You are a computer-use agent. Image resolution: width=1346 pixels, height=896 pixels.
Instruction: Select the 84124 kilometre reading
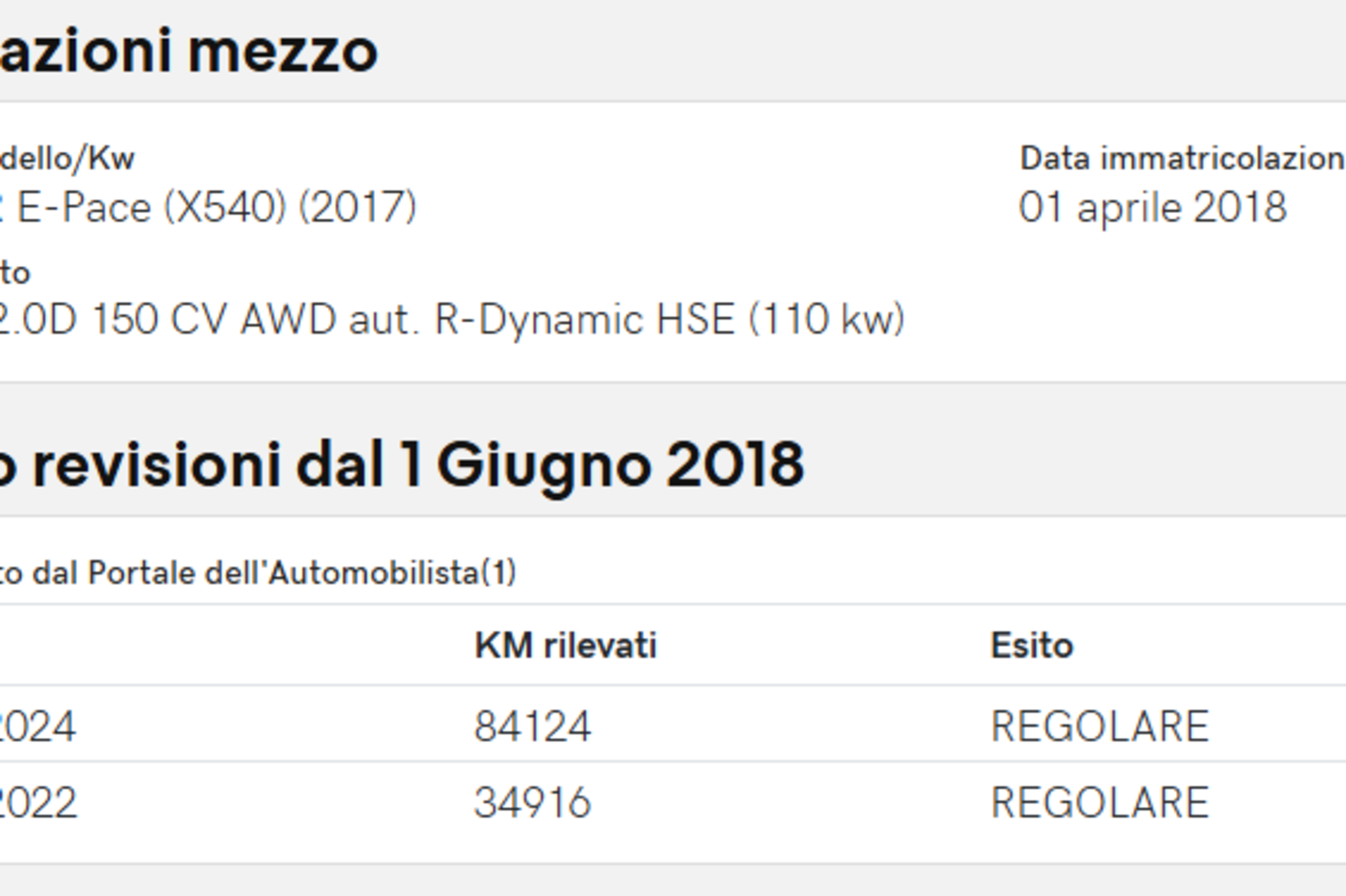(533, 726)
